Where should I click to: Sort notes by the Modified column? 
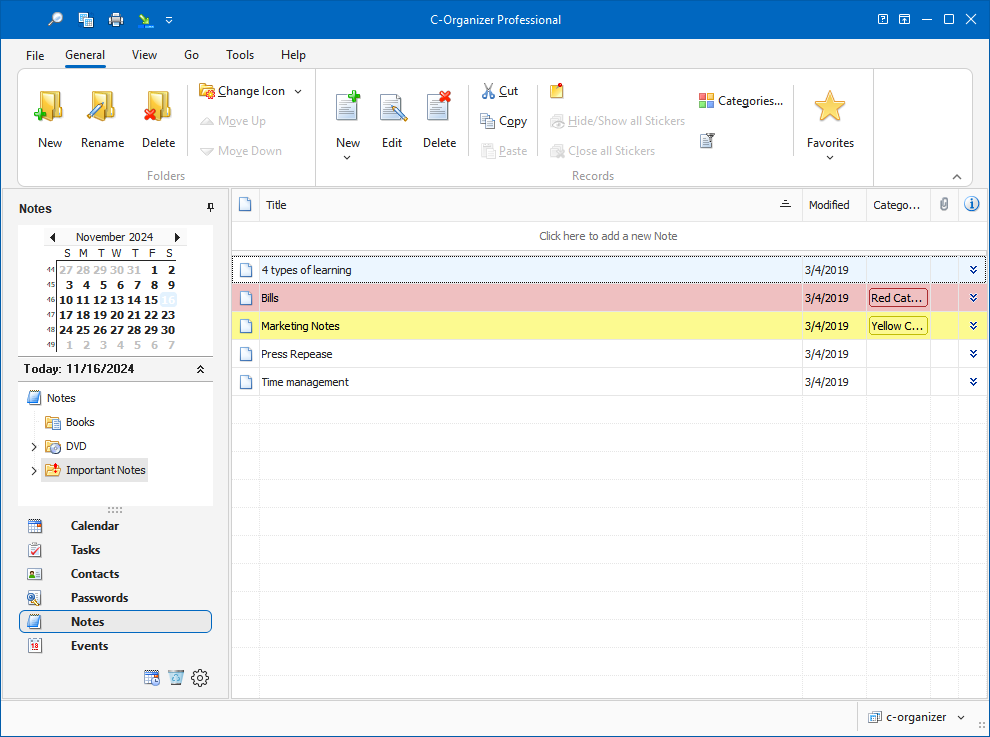coord(833,205)
